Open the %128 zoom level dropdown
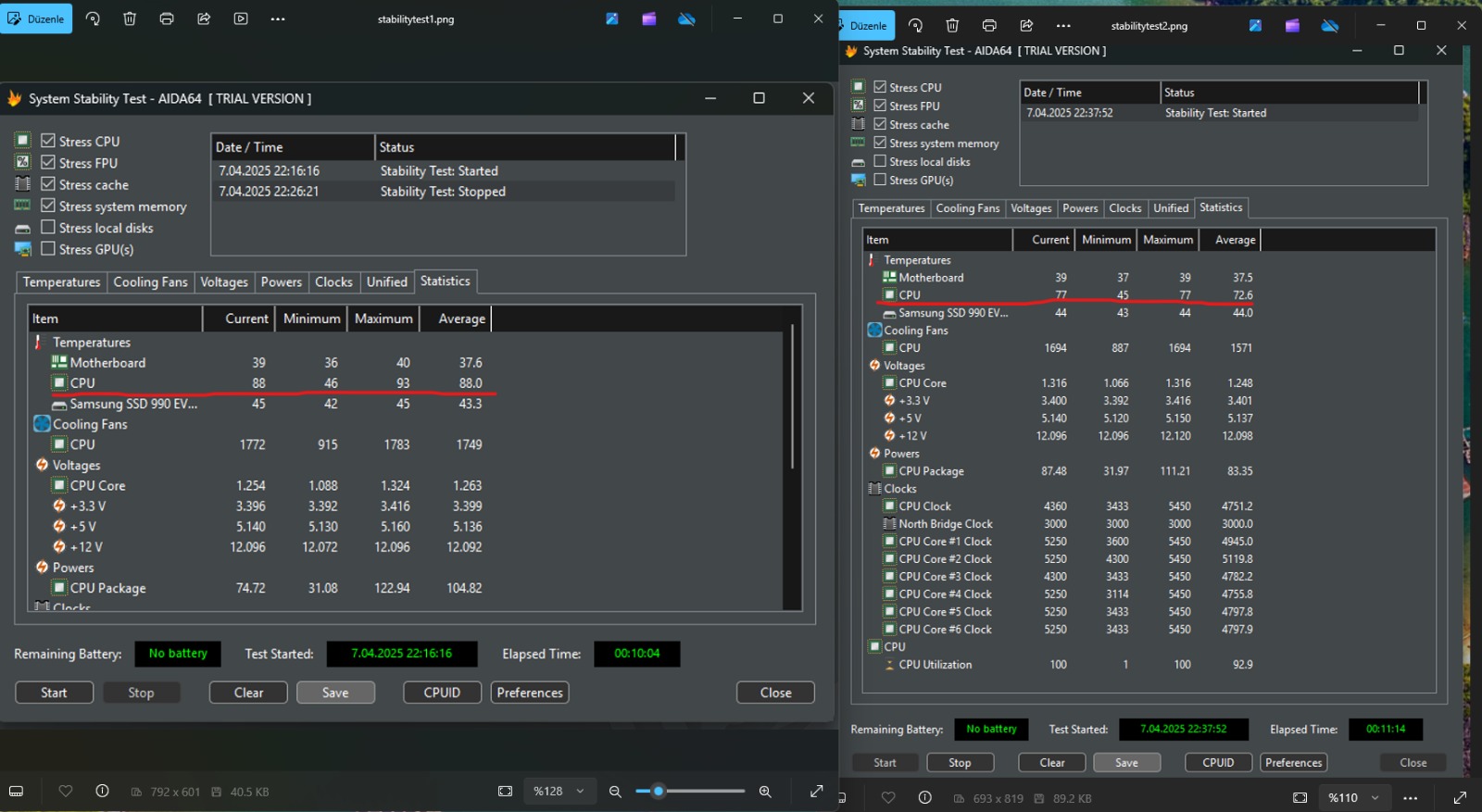 point(559,792)
